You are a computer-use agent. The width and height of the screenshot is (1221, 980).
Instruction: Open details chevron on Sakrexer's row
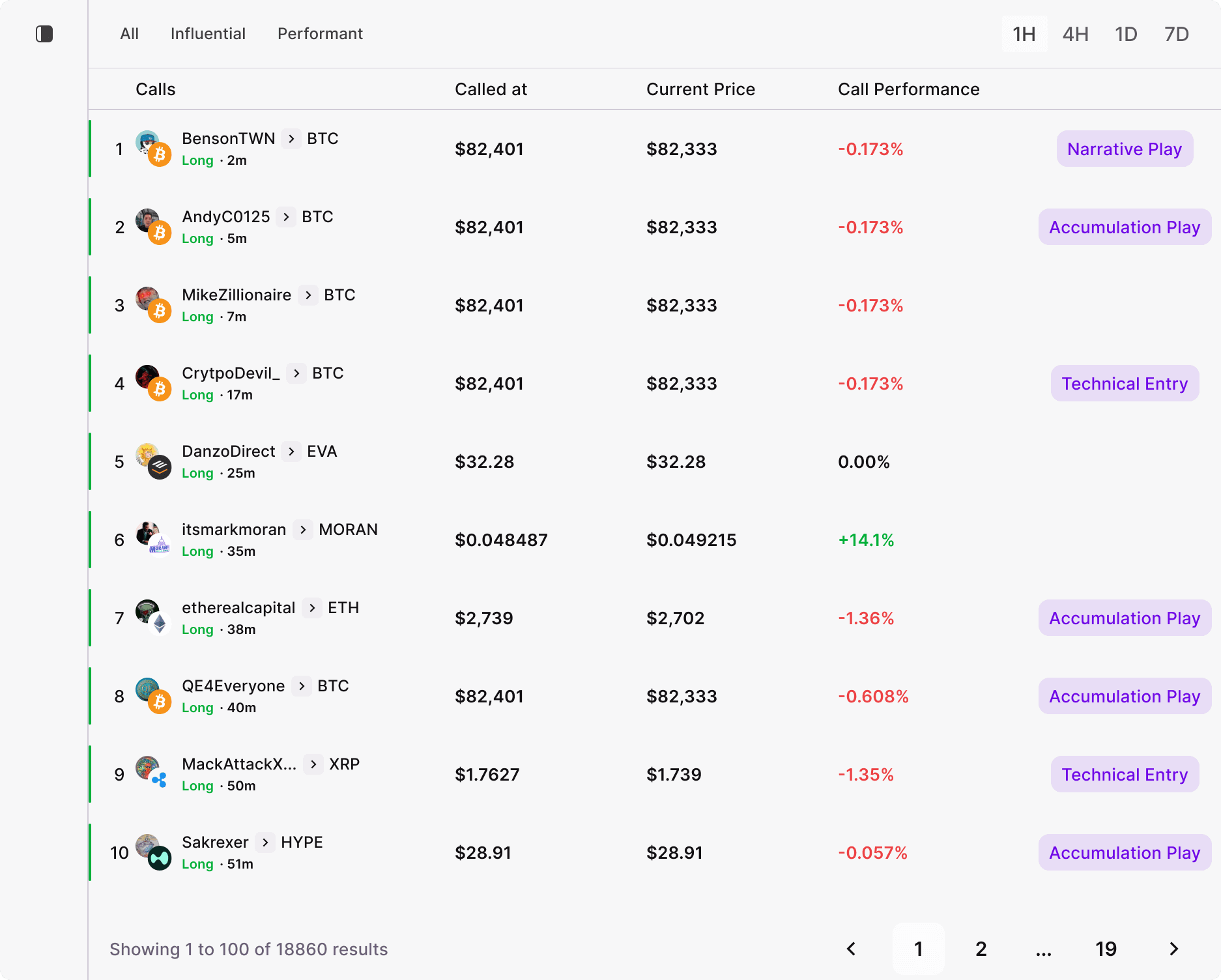pyautogui.click(x=265, y=843)
